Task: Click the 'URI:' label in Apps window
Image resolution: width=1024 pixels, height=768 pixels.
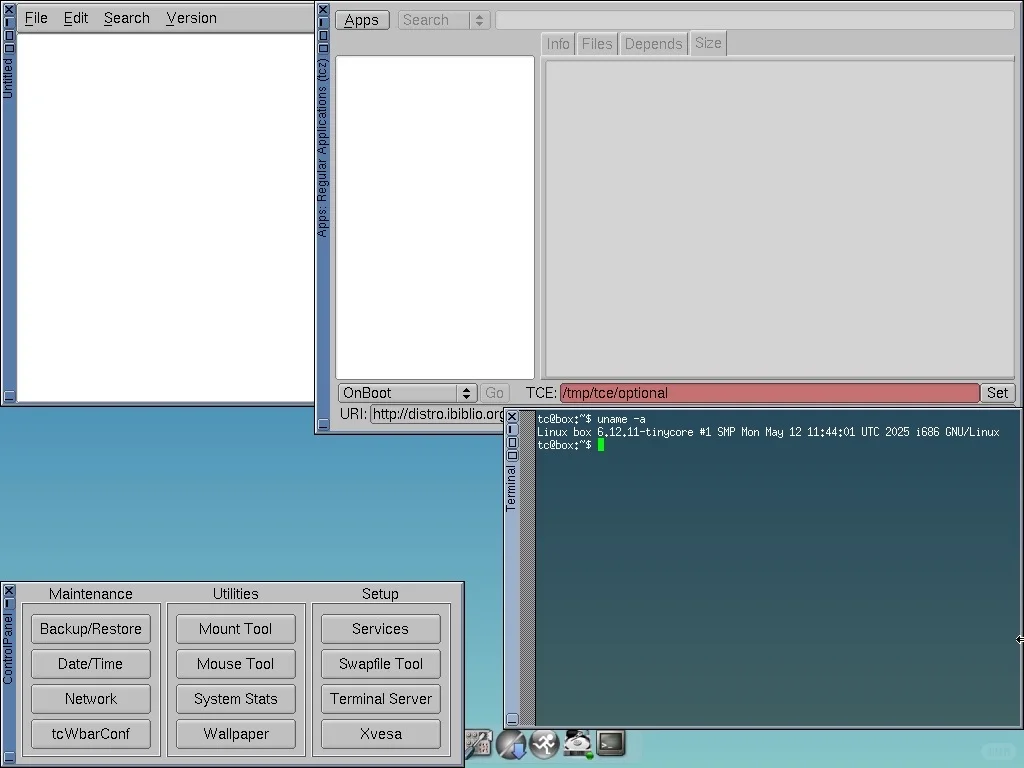Action: point(353,414)
